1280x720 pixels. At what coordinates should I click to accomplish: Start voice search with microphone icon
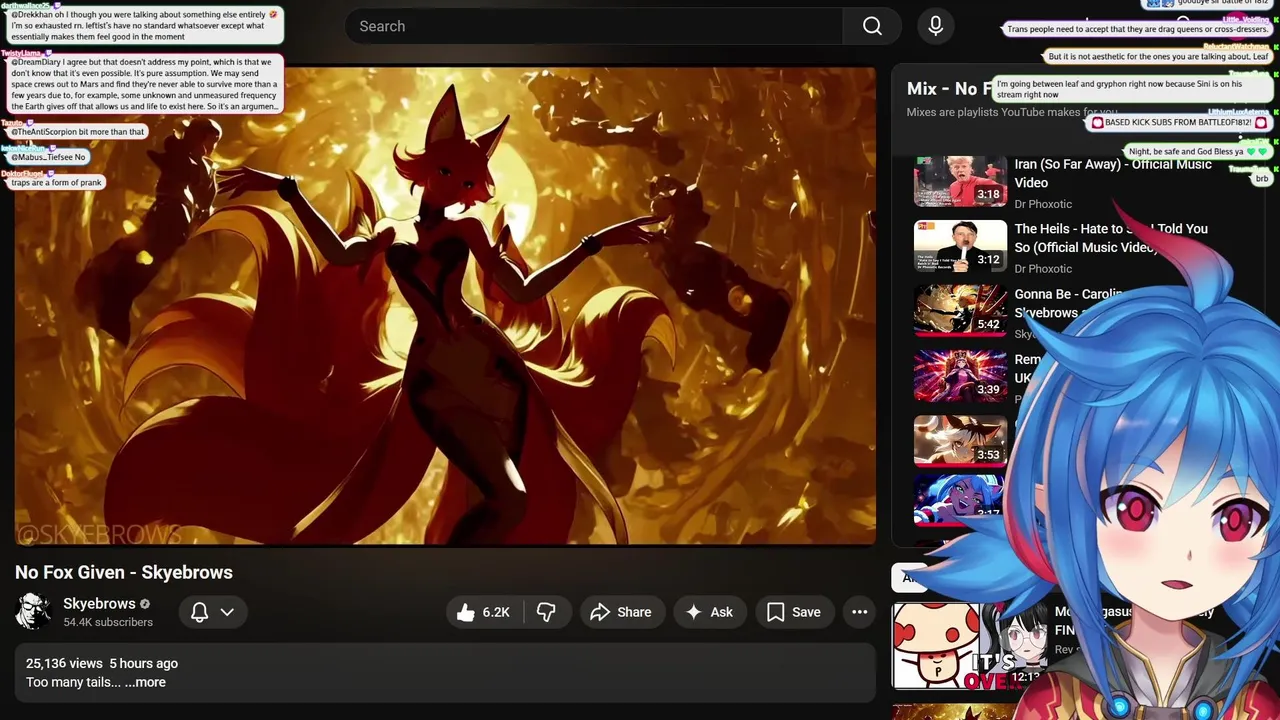pos(935,26)
